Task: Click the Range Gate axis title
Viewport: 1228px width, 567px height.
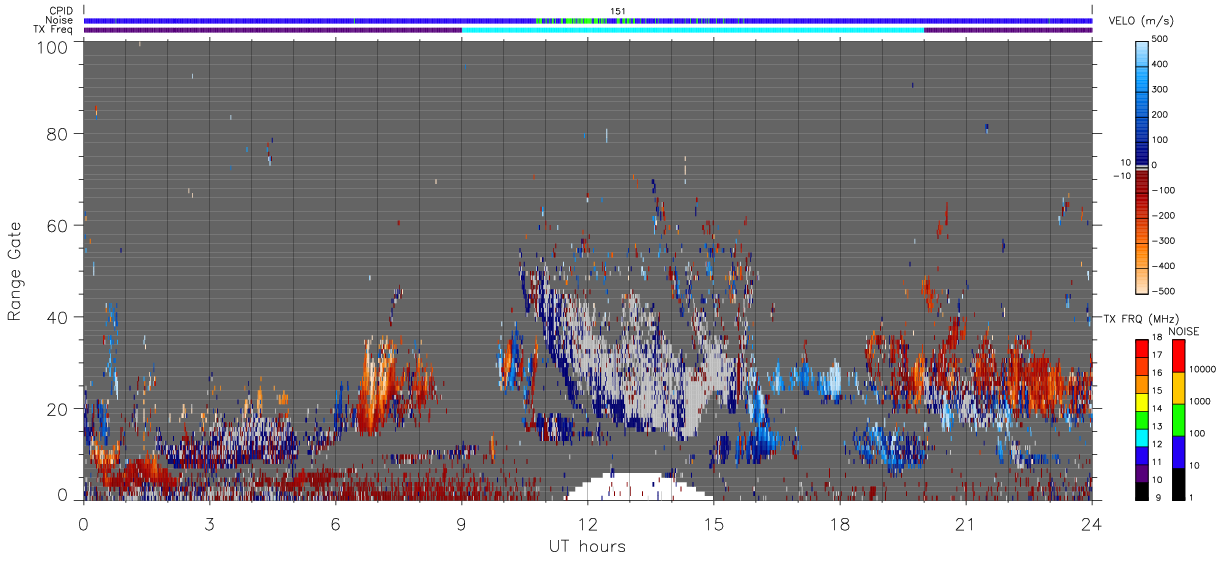Action: (x=15, y=270)
